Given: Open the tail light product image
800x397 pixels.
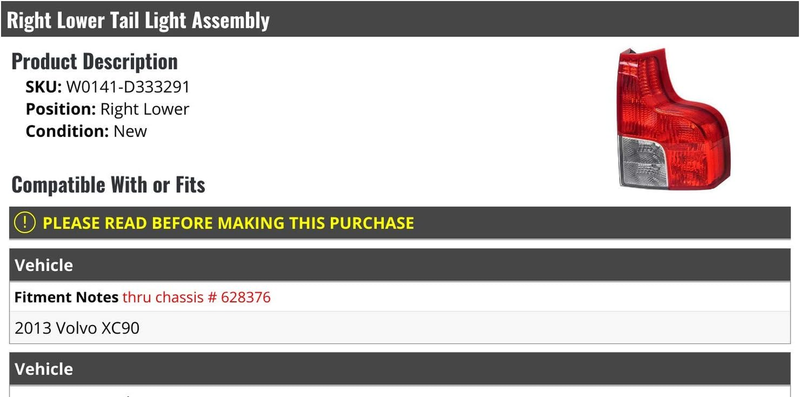Looking at the screenshot, I should pyautogui.click(x=673, y=119).
